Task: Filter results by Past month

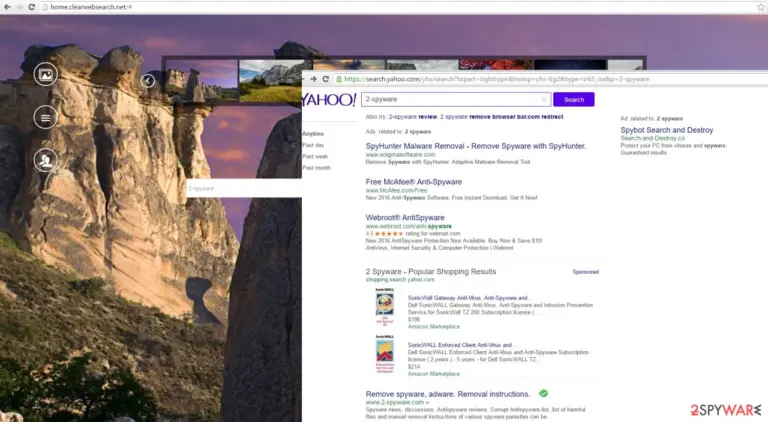Action: coord(316,167)
